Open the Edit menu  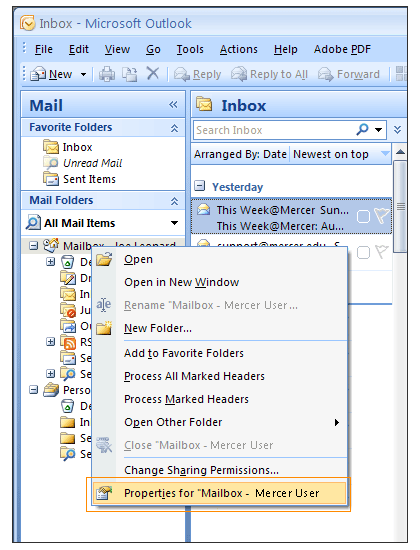point(79,49)
